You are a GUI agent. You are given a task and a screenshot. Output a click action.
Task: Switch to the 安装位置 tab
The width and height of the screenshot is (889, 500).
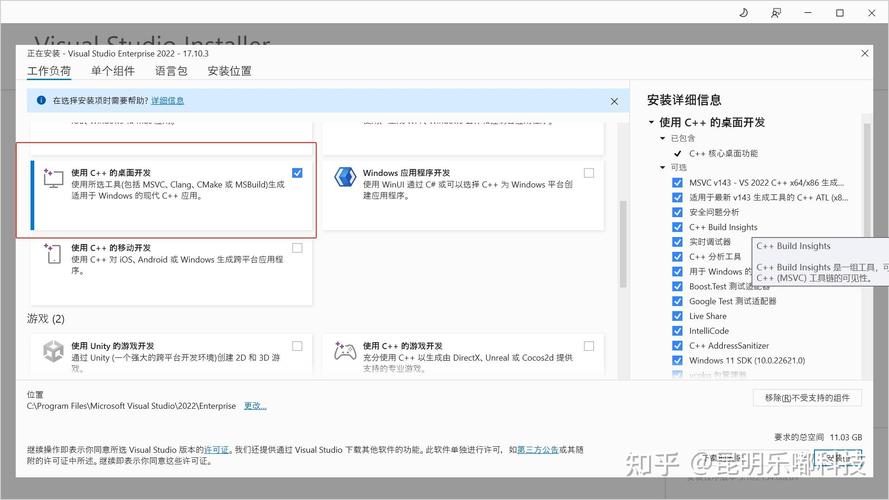click(x=229, y=71)
